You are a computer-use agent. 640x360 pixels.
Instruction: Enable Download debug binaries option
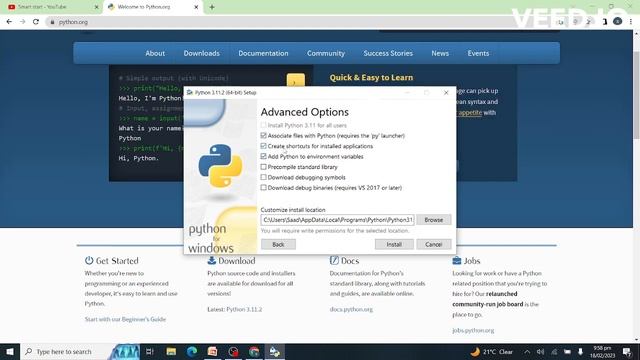tap(263, 188)
